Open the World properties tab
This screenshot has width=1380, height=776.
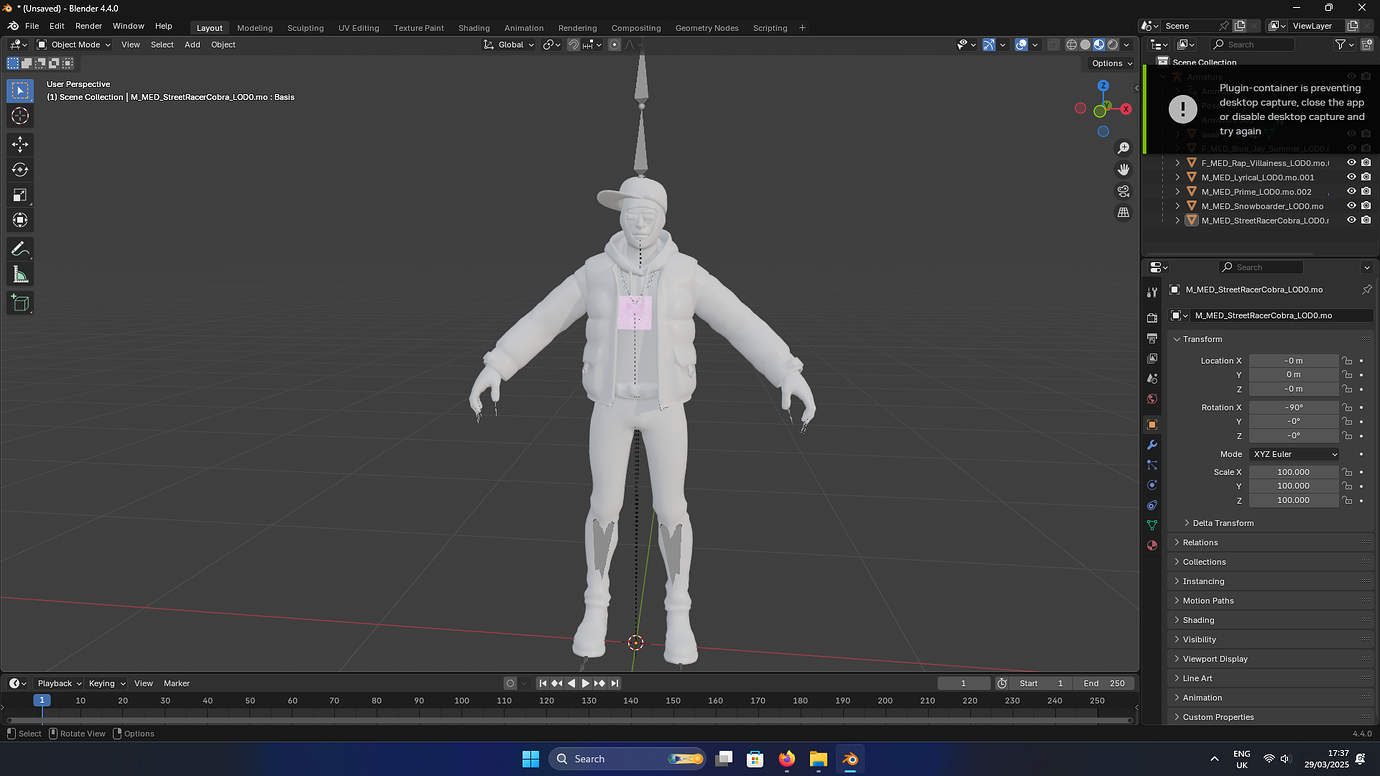(1152, 399)
